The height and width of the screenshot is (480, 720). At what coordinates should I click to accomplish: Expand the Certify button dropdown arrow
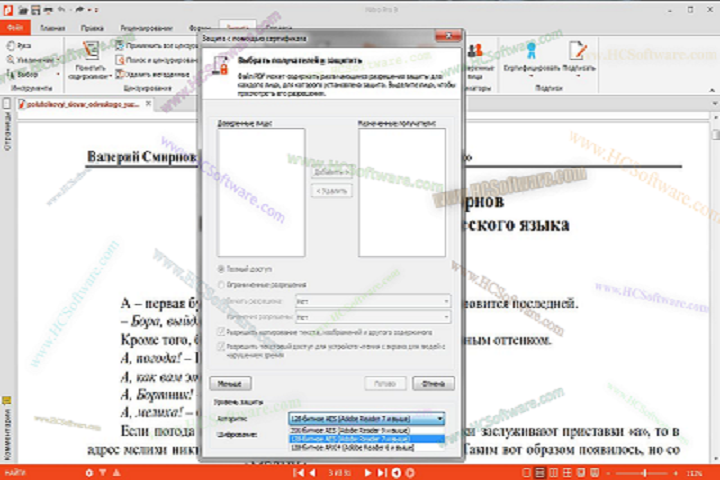531,76
